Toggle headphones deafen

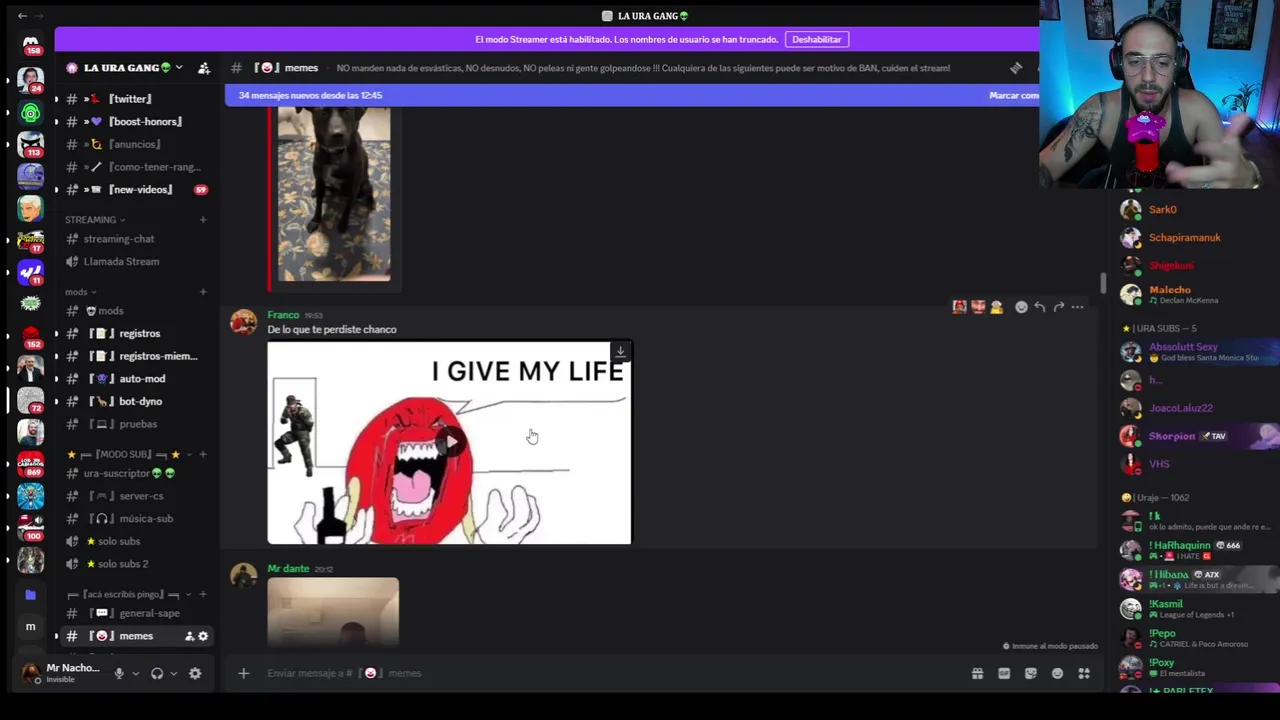[157, 673]
